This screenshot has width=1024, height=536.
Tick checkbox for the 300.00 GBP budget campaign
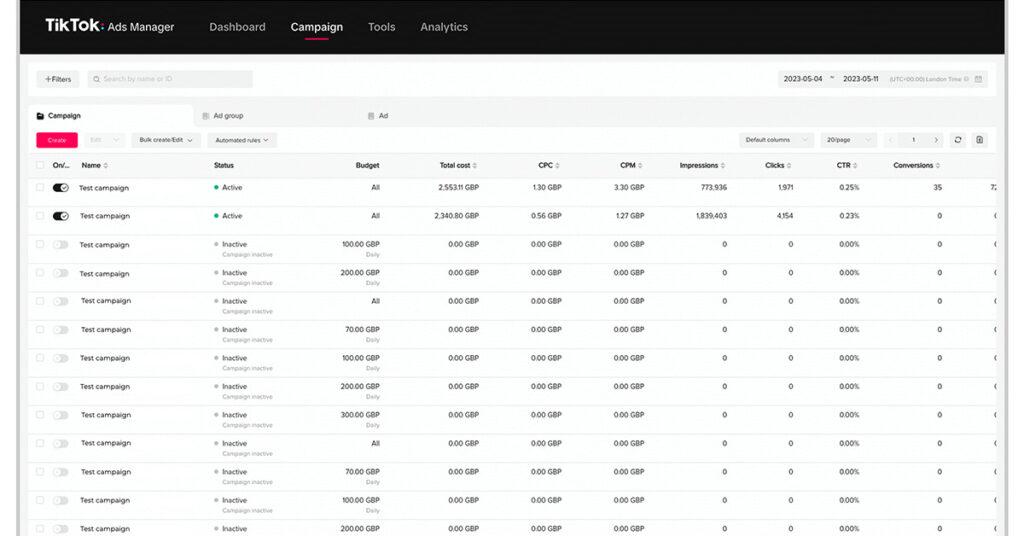[40, 415]
